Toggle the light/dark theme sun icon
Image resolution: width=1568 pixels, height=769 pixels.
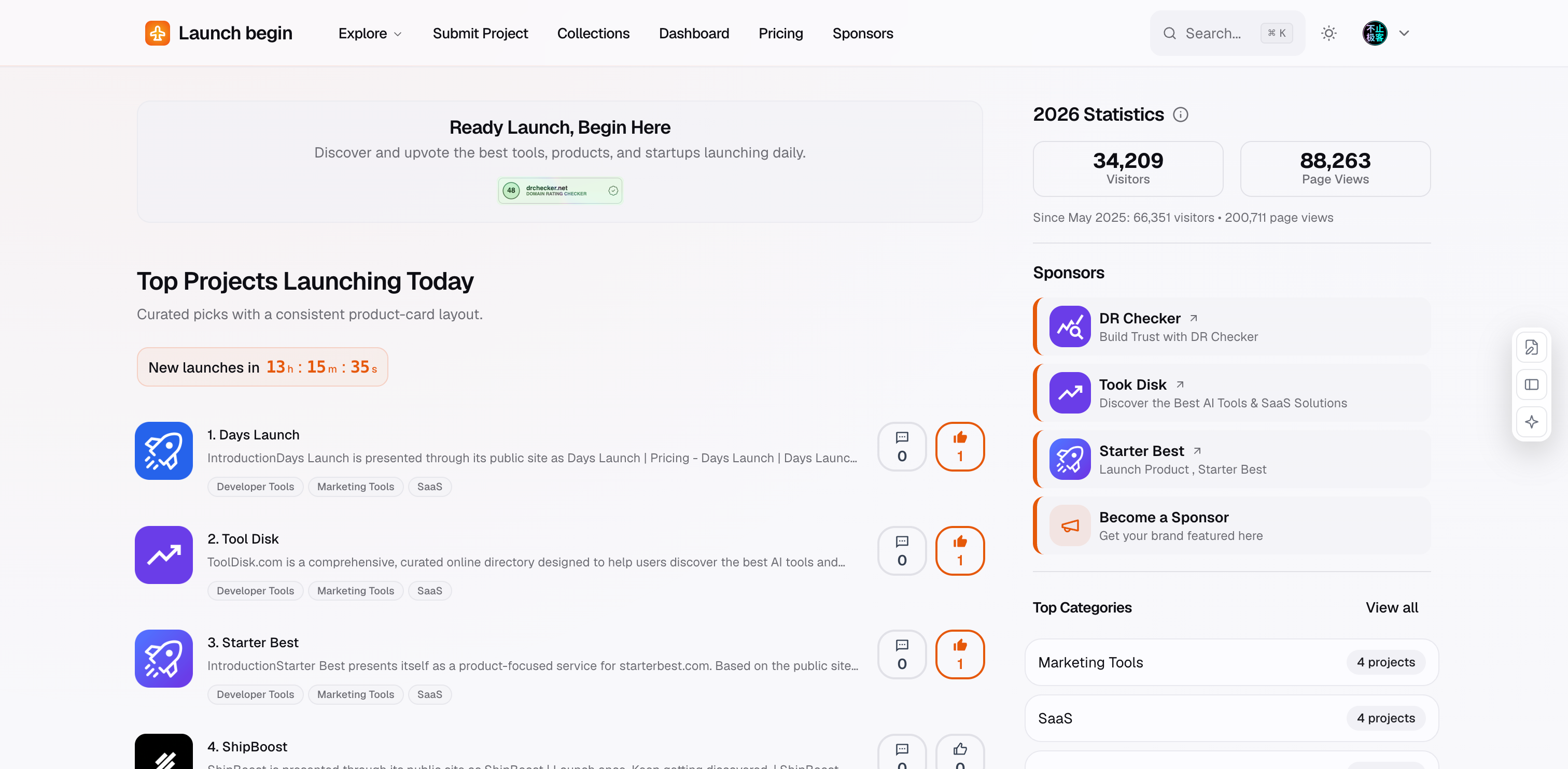click(x=1329, y=33)
